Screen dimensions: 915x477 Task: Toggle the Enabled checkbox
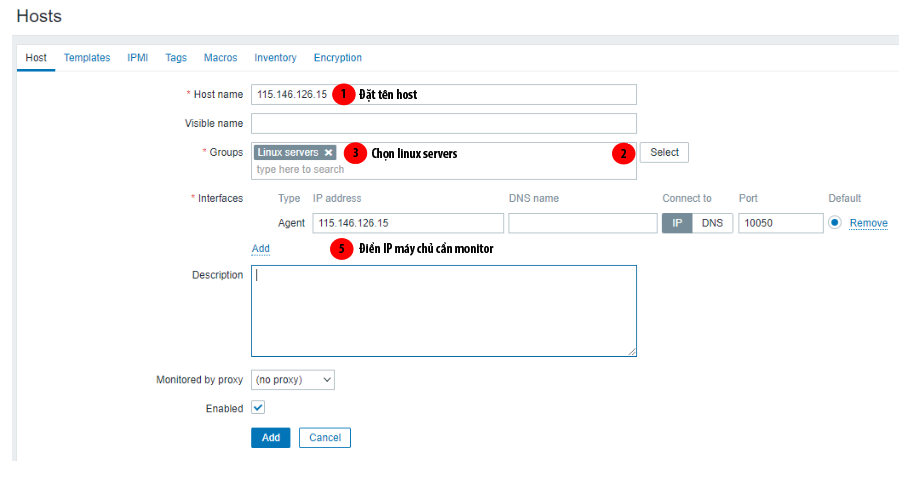[x=258, y=408]
